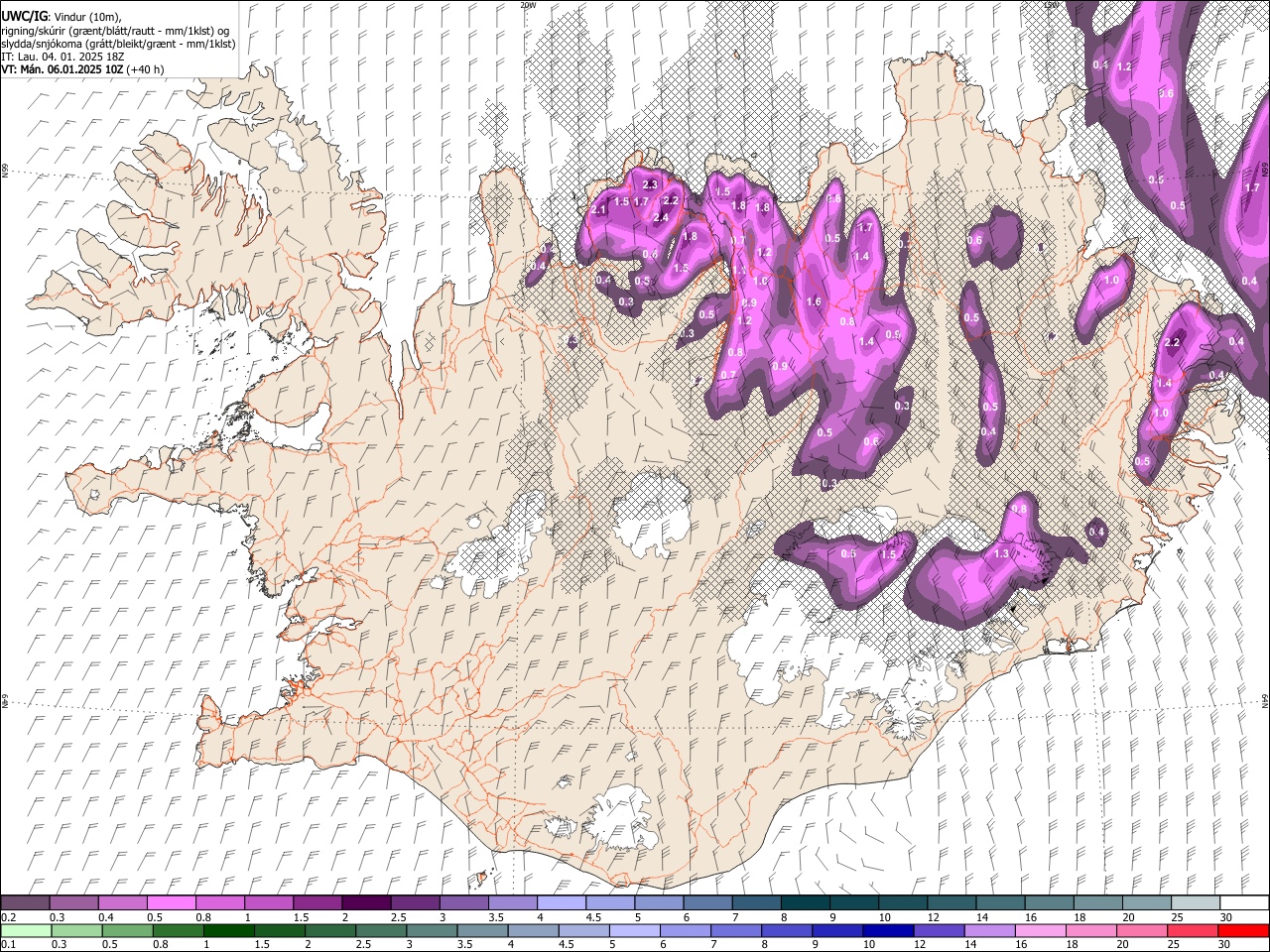Click the light periwinkle 4 swatch on upper scale
This screenshot has width=1270, height=952.
[x=562, y=902]
